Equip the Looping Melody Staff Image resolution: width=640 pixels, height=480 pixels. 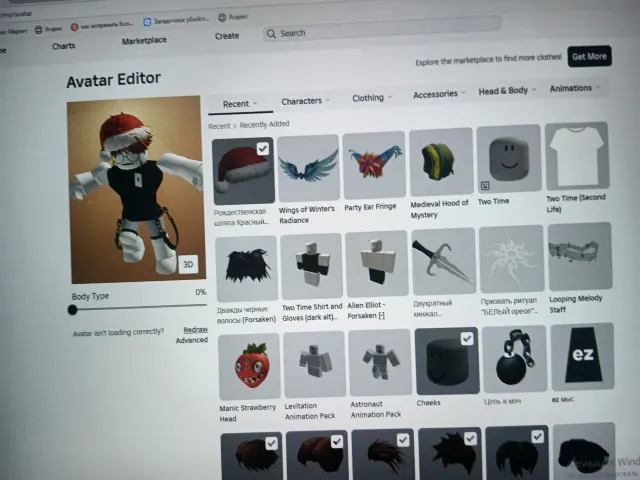coord(580,256)
